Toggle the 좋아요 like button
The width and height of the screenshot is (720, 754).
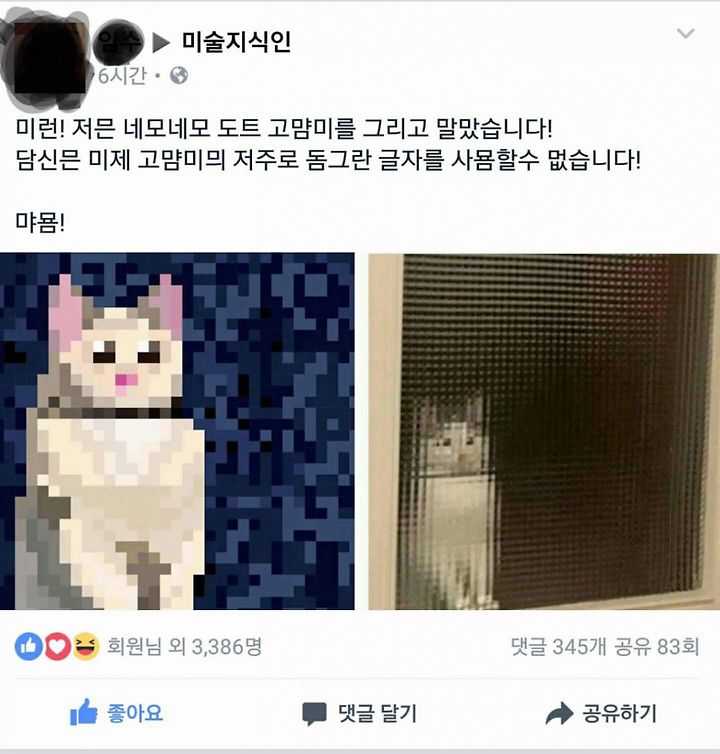[117, 712]
